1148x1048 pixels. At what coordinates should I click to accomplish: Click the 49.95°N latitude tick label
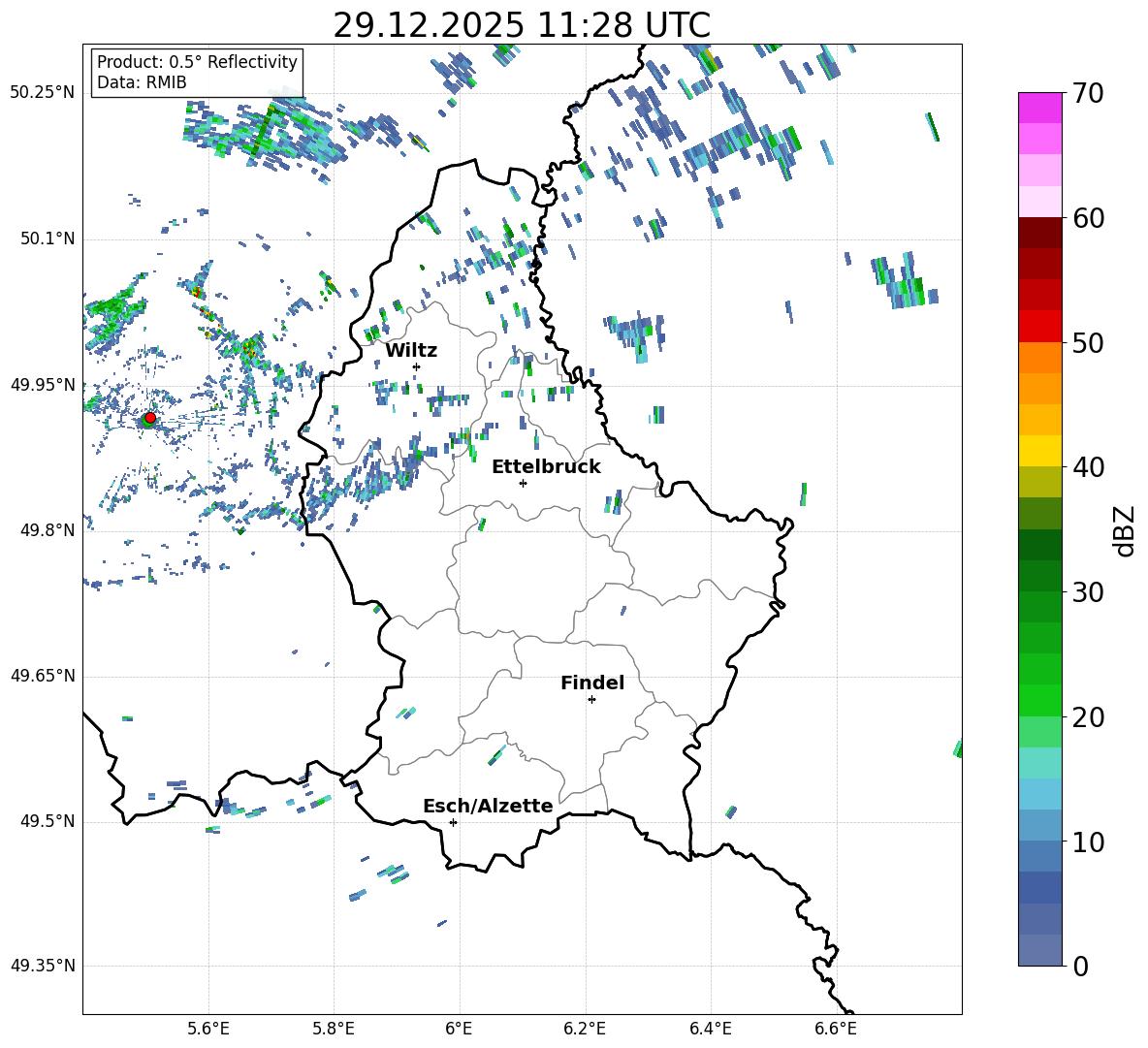43,385
